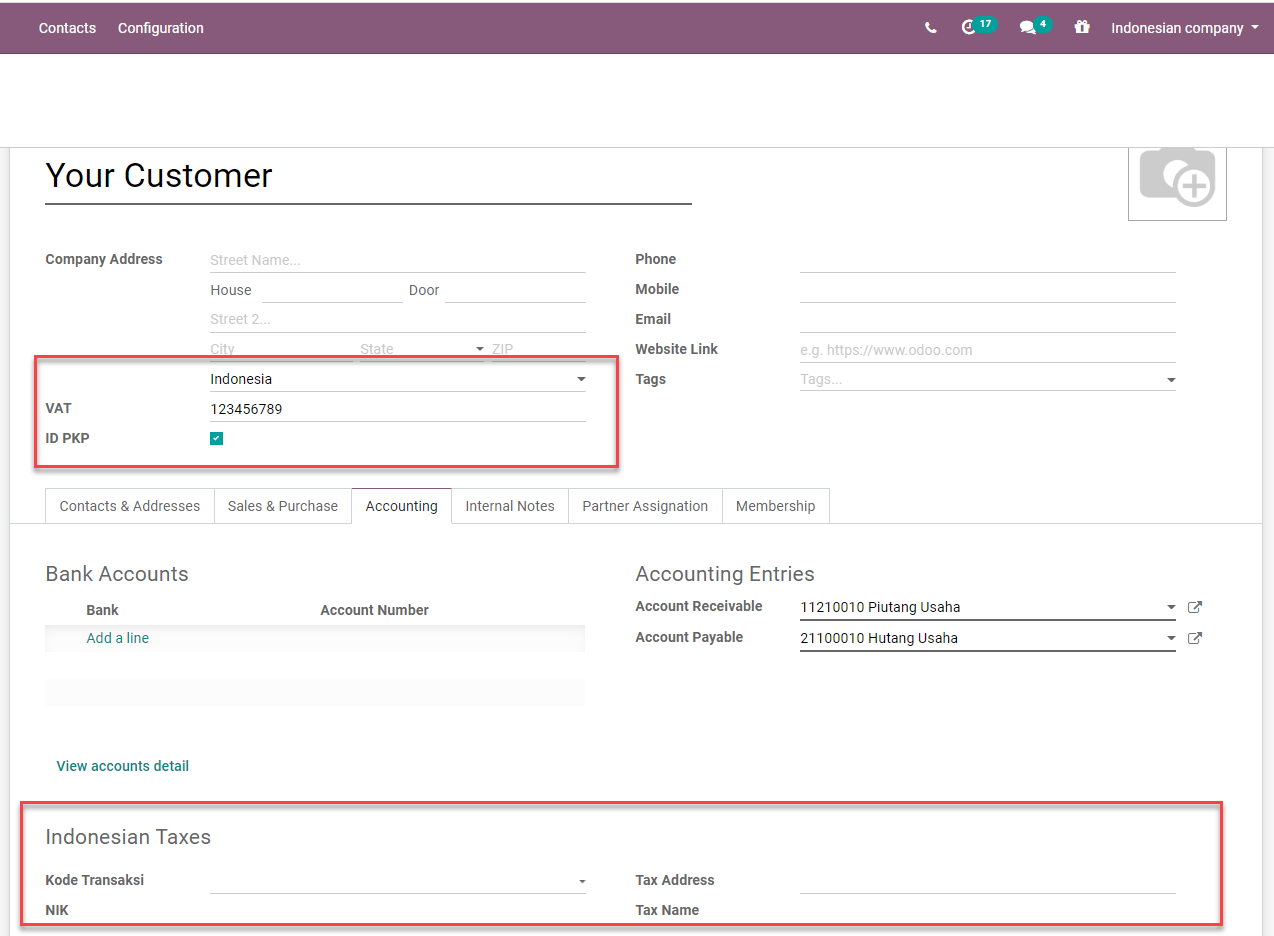Click the phone icon in top bar
Image resolution: width=1274 pixels, height=936 pixels.
pyautogui.click(x=931, y=28)
